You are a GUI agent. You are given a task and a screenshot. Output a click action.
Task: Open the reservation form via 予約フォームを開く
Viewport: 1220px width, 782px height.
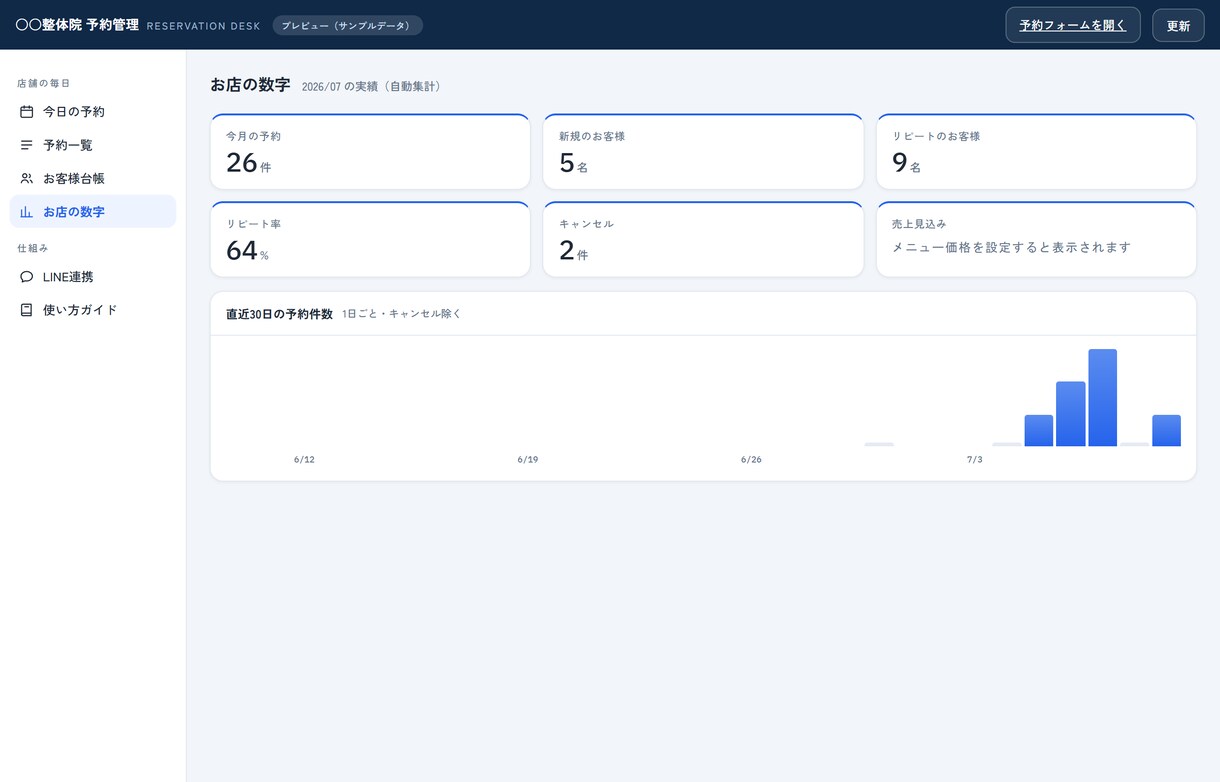pos(1073,25)
